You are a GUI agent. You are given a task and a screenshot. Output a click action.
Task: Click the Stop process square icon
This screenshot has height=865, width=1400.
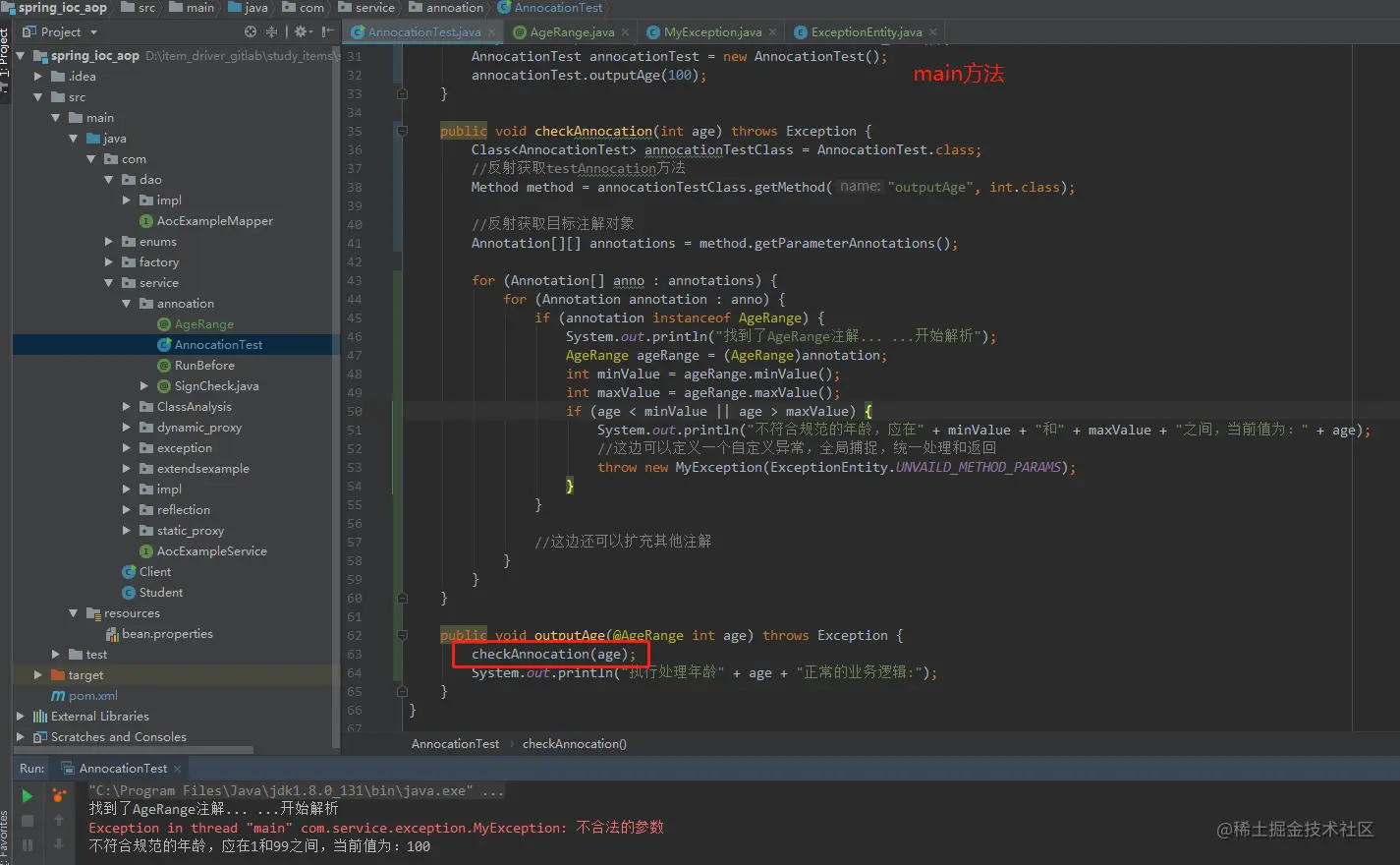click(x=28, y=821)
